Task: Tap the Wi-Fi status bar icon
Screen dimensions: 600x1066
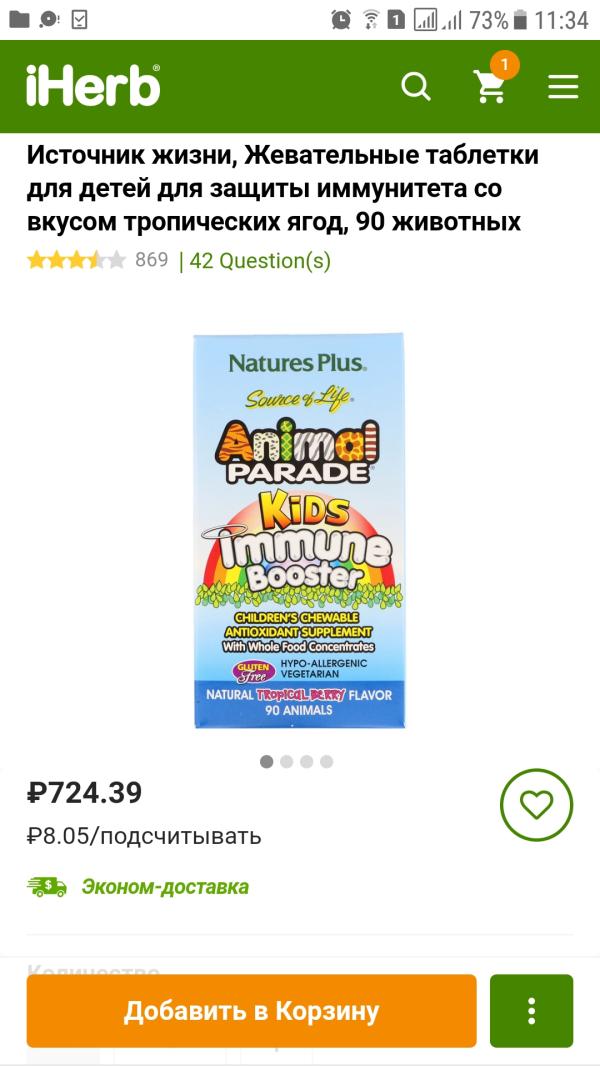Action: pyautogui.click(x=370, y=19)
